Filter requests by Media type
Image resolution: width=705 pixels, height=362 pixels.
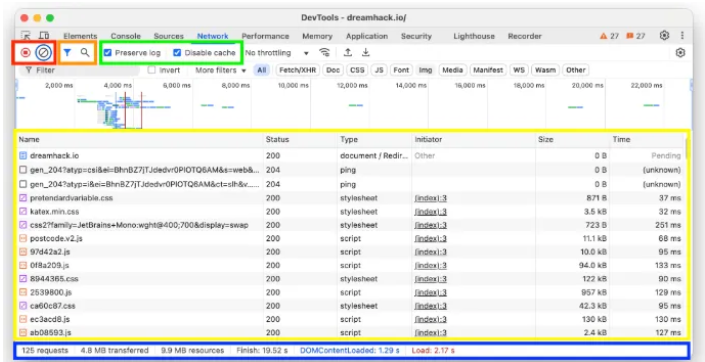452,70
